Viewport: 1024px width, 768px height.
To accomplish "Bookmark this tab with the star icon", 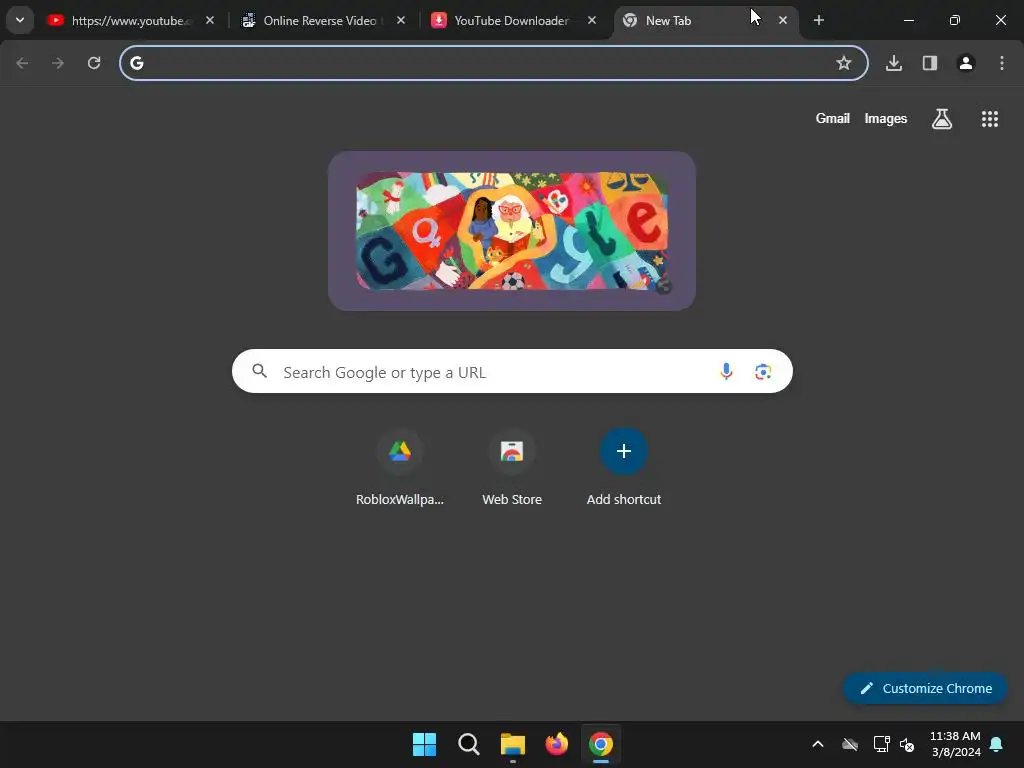I will tap(844, 63).
